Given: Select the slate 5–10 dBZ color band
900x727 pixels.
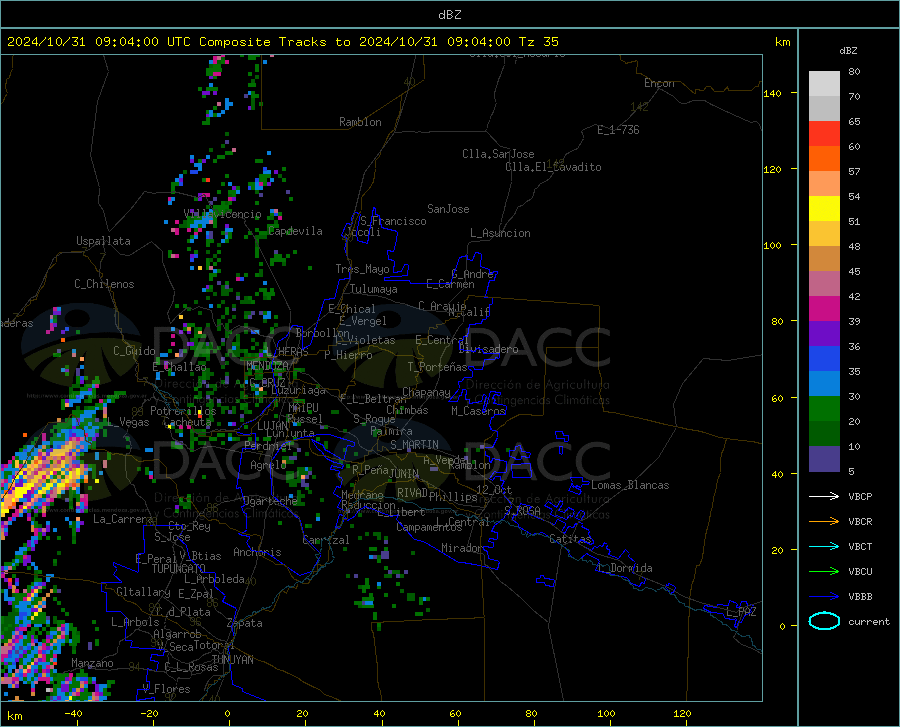Looking at the screenshot, I should (x=824, y=459).
